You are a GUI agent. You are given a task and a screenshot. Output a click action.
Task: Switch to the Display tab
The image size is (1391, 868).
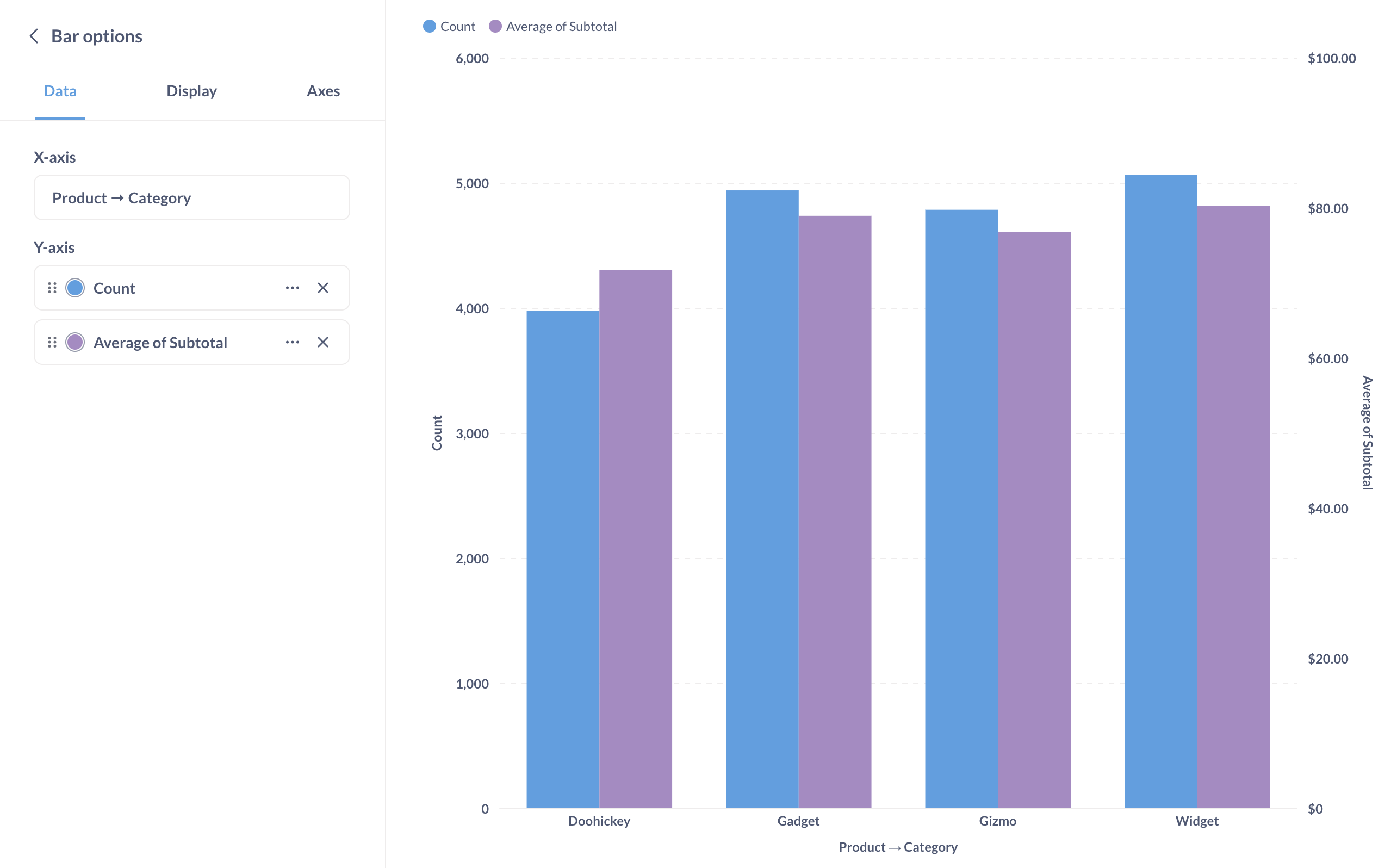tap(191, 91)
